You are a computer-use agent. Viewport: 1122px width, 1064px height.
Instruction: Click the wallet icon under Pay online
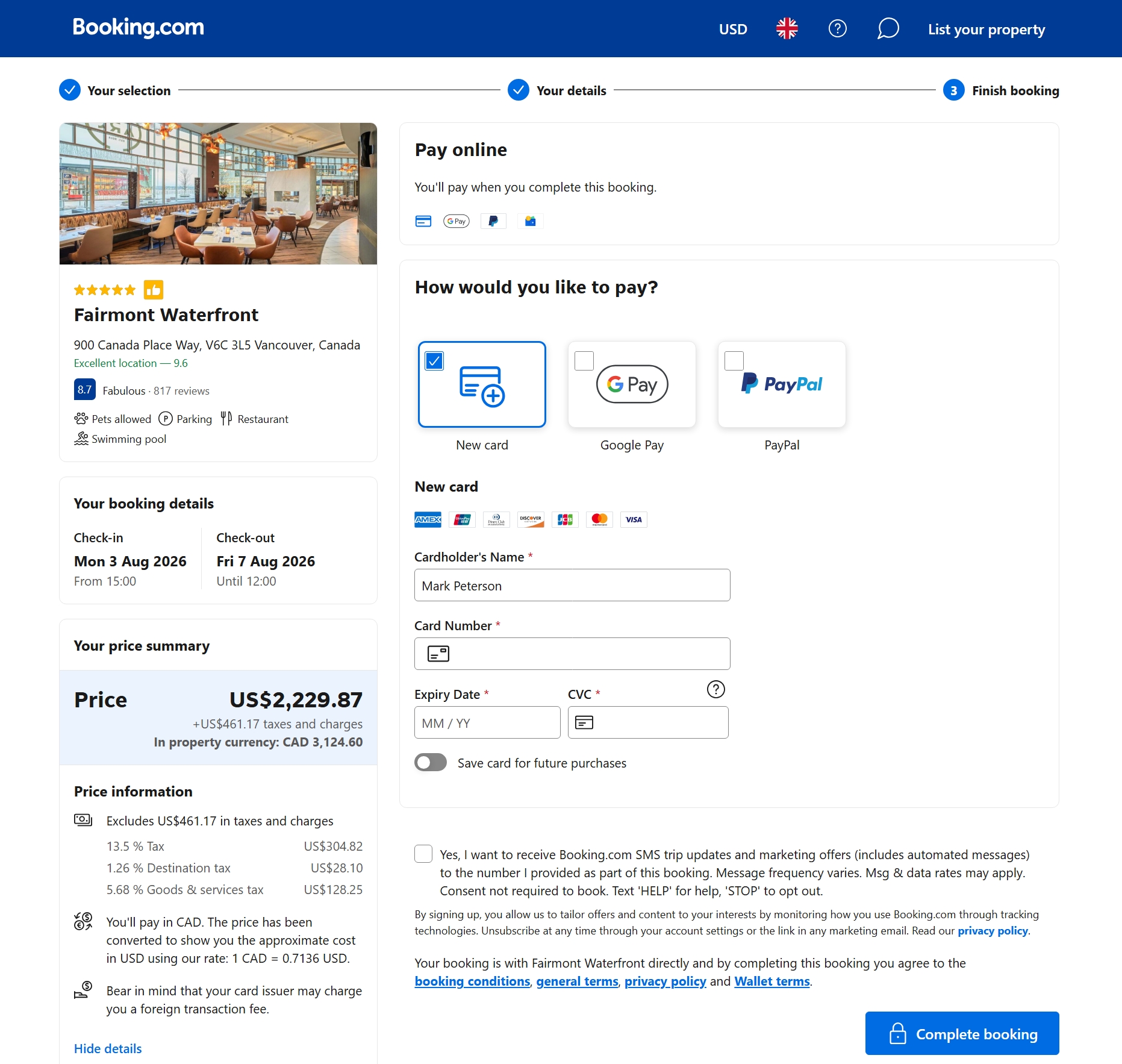click(x=530, y=221)
